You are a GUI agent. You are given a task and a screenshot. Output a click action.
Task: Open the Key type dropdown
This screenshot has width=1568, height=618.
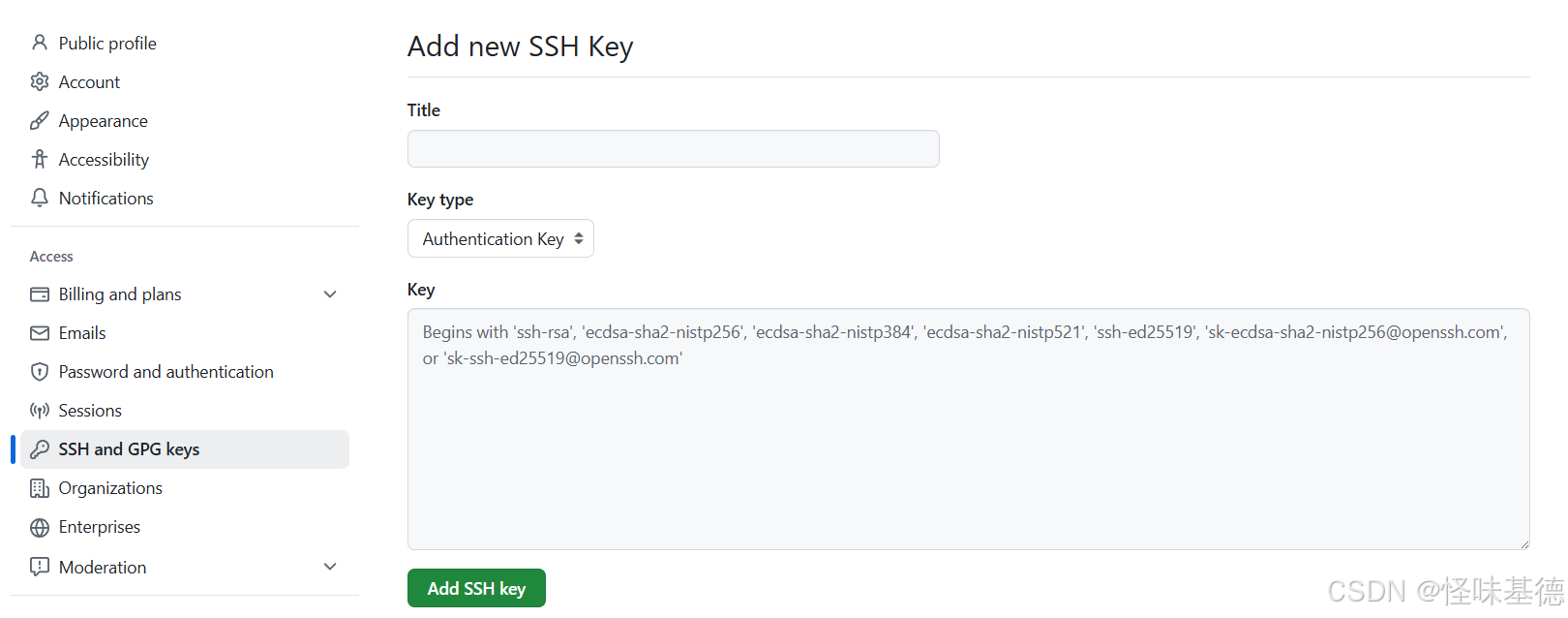(500, 238)
